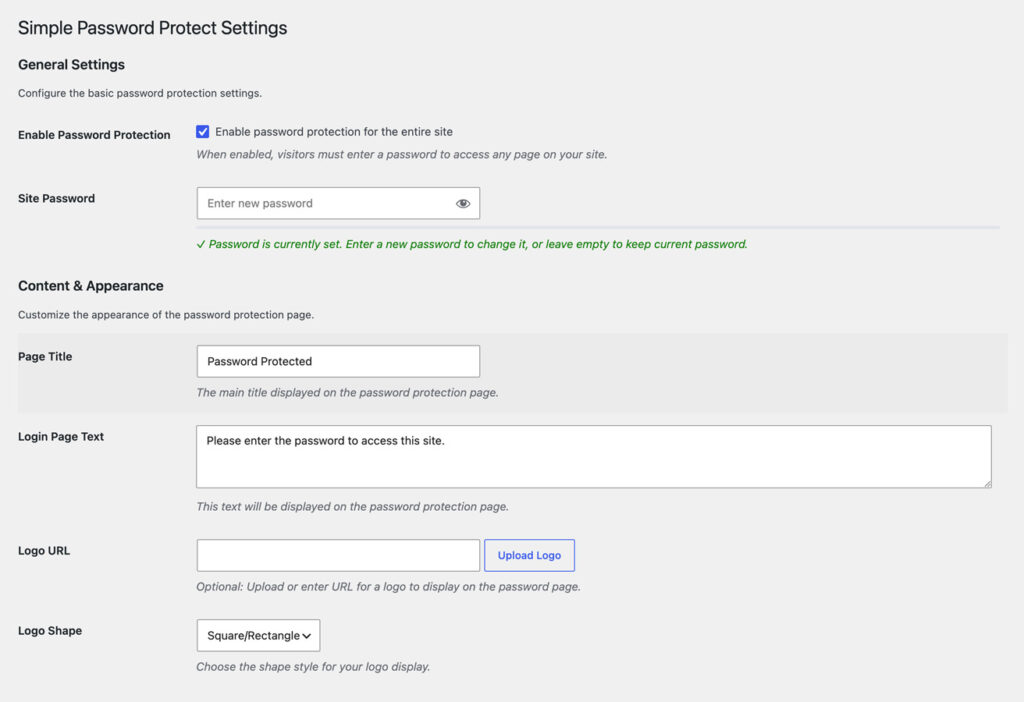Select 'Customize the appearance of the password' description
This screenshot has height=702, width=1024.
[166, 315]
